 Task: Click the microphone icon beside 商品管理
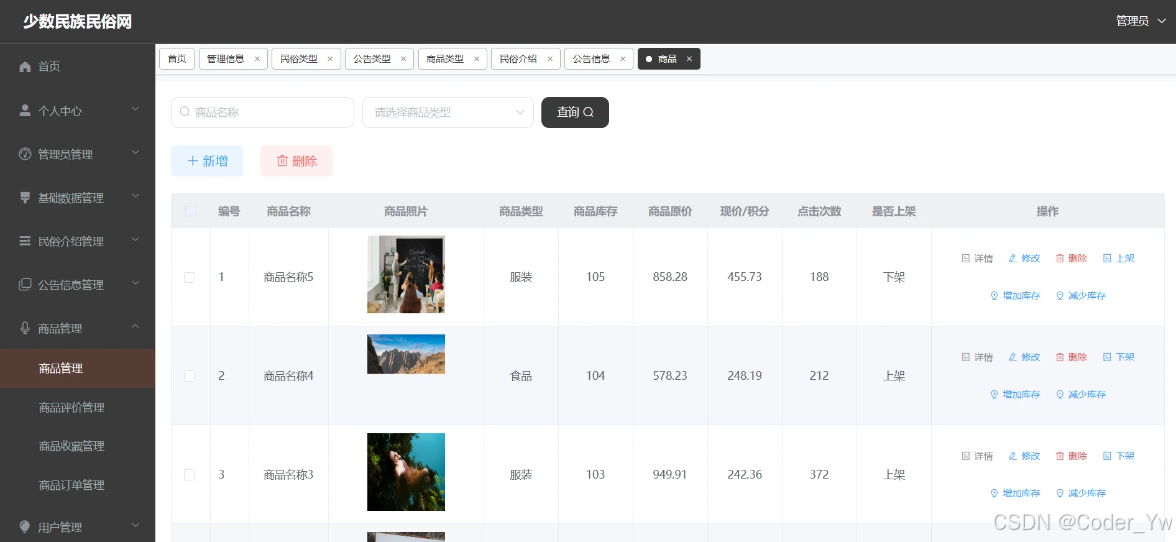[25, 328]
